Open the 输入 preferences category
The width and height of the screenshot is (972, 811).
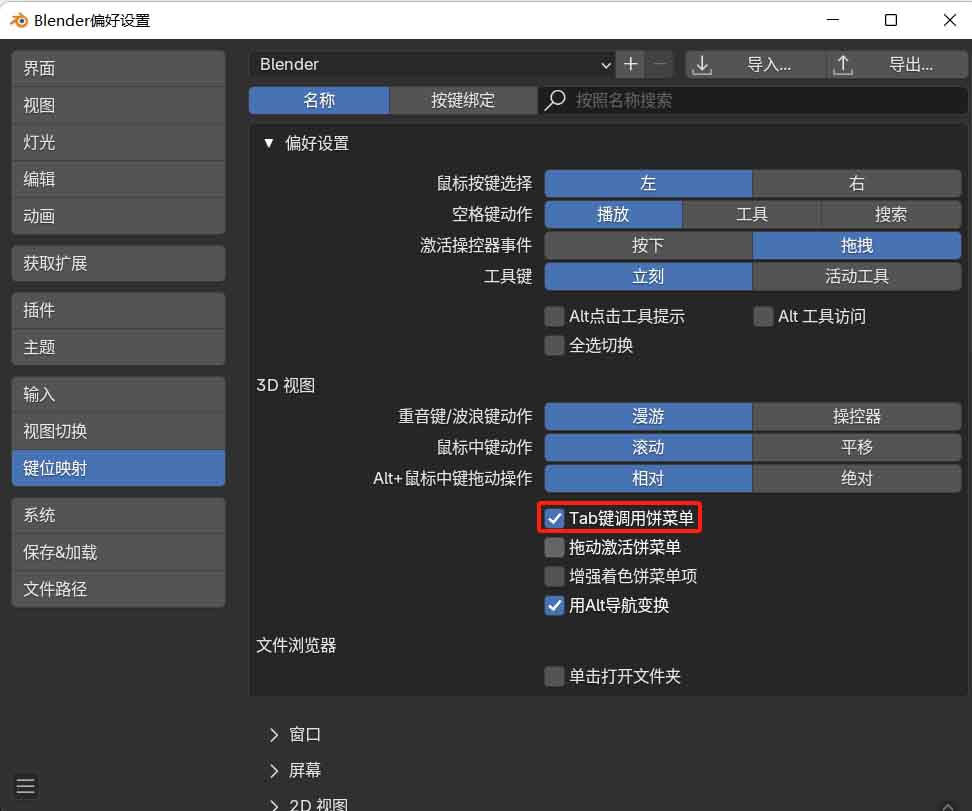tap(118, 394)
